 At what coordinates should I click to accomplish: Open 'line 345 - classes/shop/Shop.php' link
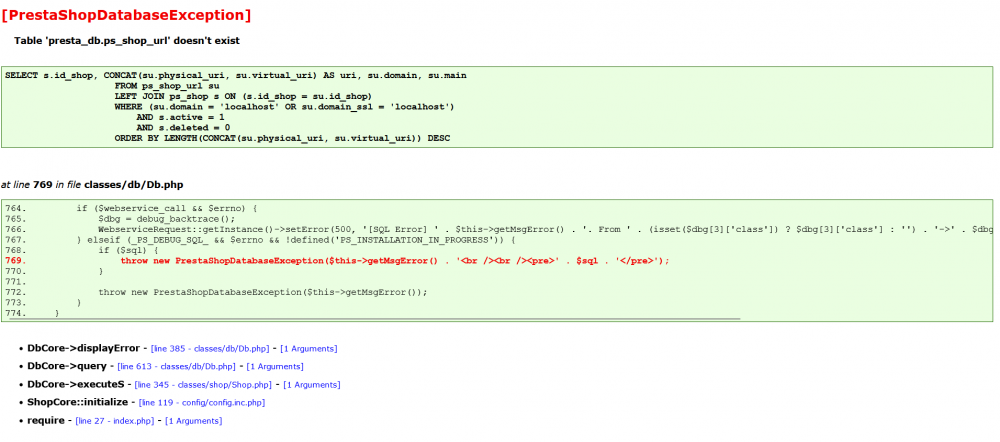coord(203,385)
